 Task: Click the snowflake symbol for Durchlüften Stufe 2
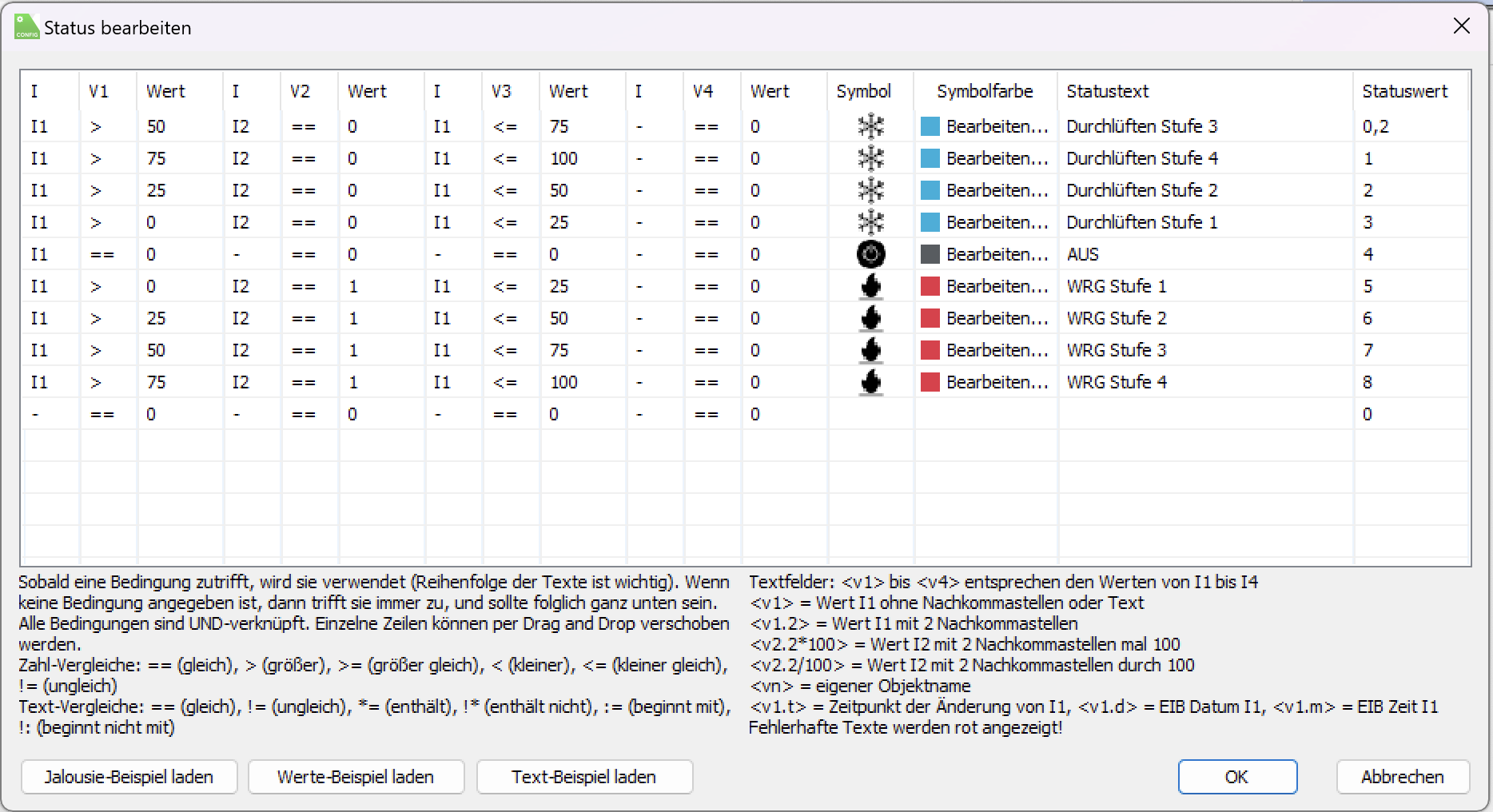coord(870,190)
